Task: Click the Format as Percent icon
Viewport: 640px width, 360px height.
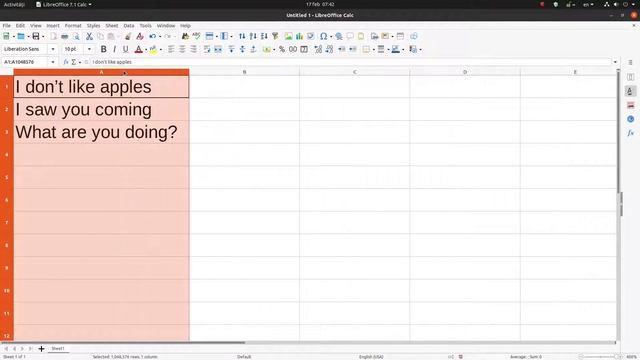Action: [282, 49]
